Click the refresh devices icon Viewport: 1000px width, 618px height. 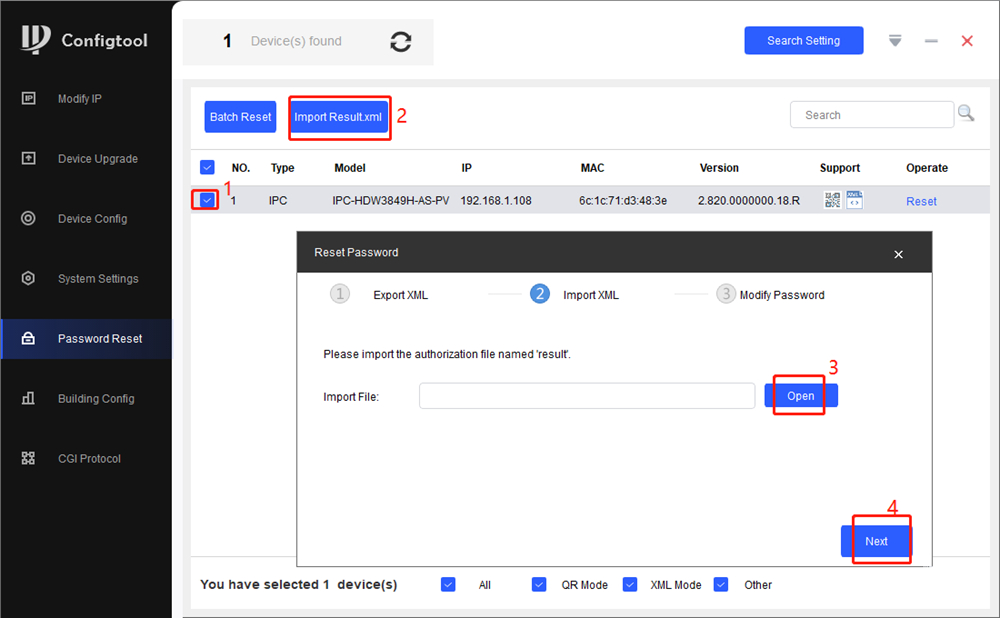point(401,42)
